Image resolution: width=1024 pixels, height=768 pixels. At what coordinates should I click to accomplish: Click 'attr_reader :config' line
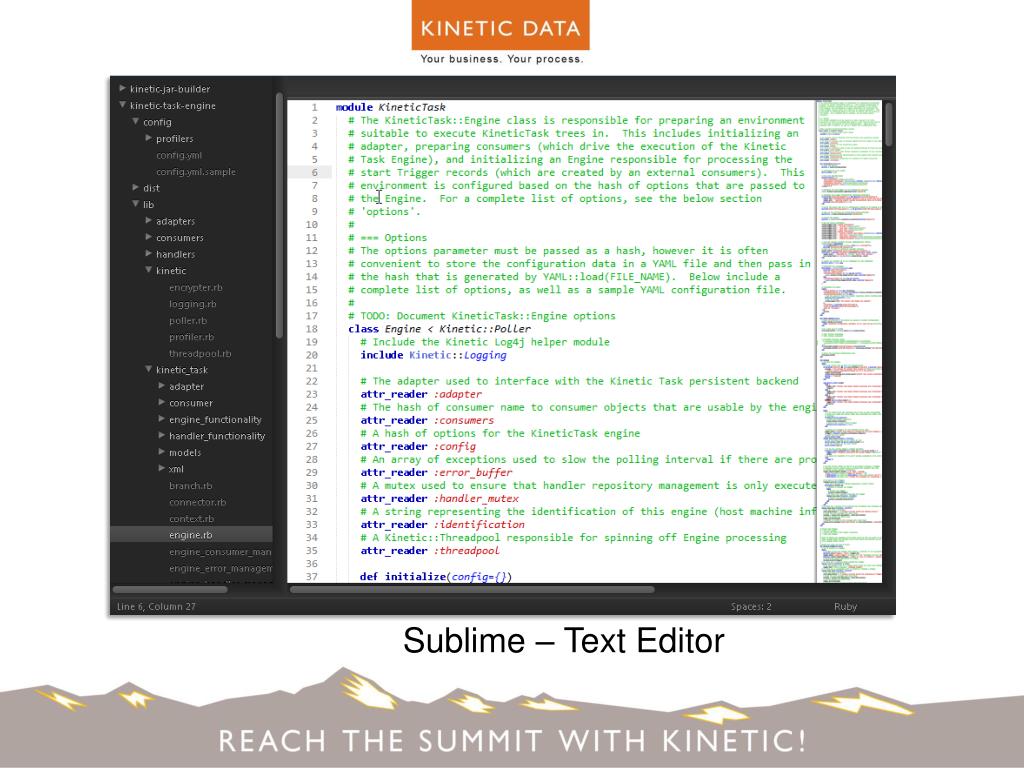[x=418, y=447]
